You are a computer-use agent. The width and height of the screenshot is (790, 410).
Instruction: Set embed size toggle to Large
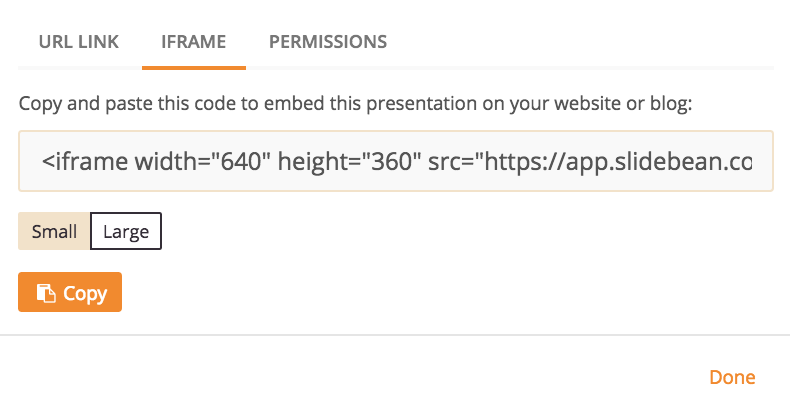(126, 231)
